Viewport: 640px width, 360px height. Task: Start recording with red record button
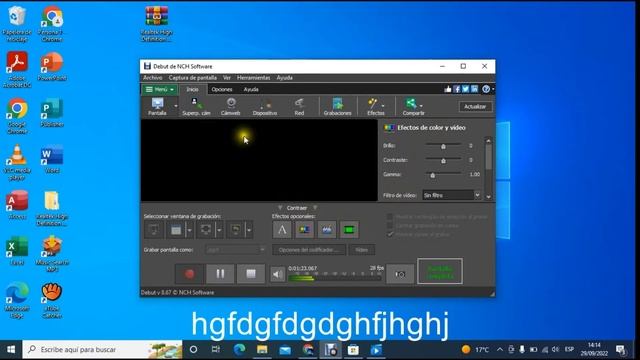(x=189, y=274)
